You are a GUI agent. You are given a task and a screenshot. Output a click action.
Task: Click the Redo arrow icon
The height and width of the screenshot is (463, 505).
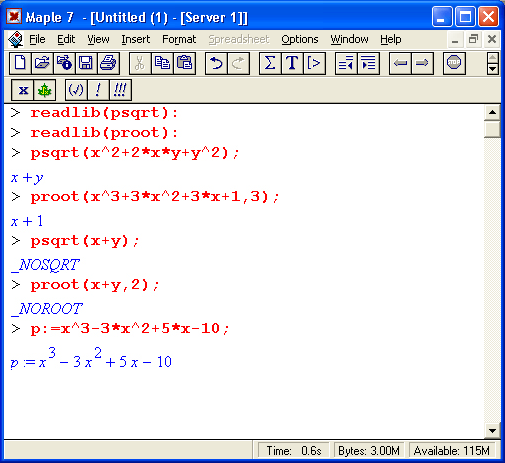pyautogui.click(x=238, y=63)
